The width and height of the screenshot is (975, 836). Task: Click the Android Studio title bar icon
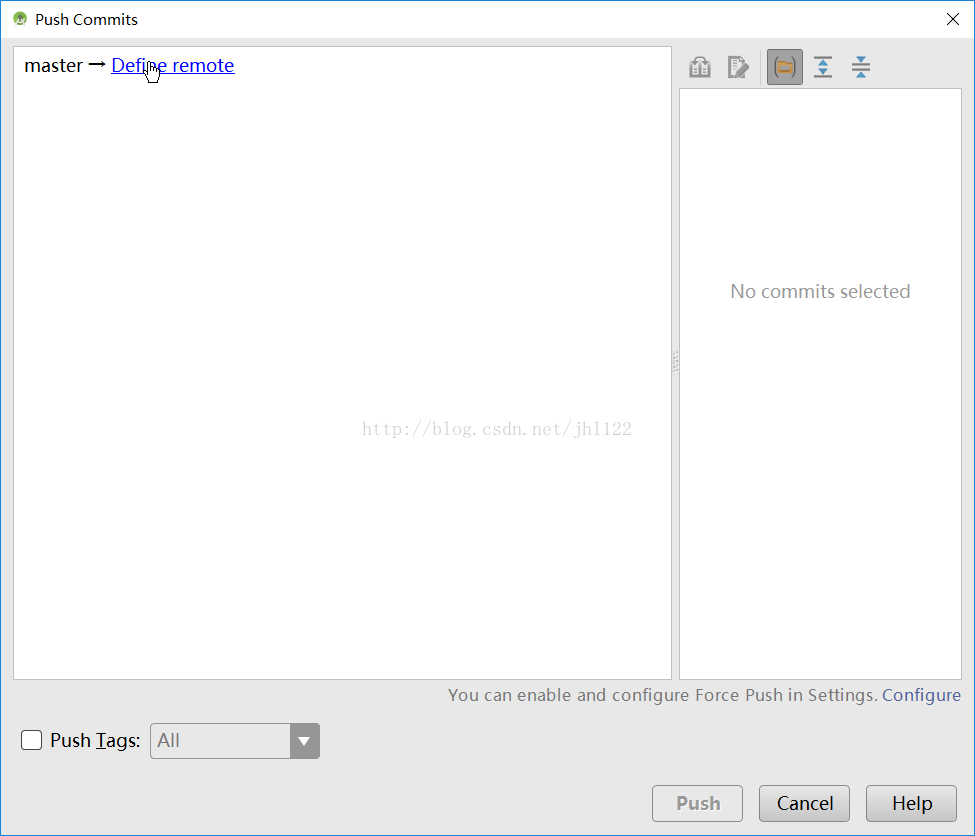(20, 19)
